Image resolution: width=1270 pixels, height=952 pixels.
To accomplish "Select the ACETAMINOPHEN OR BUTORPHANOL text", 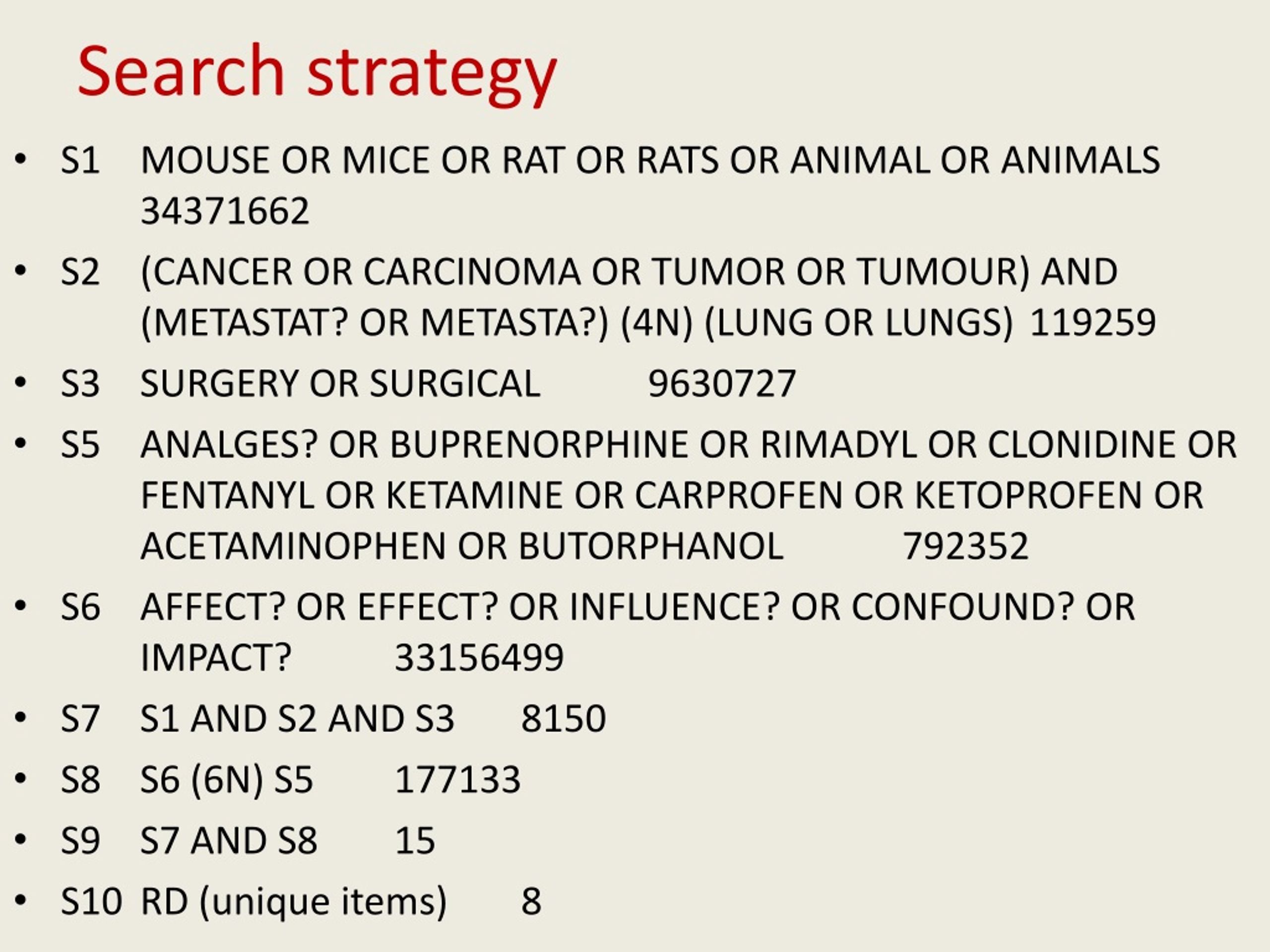I will 461,546.
